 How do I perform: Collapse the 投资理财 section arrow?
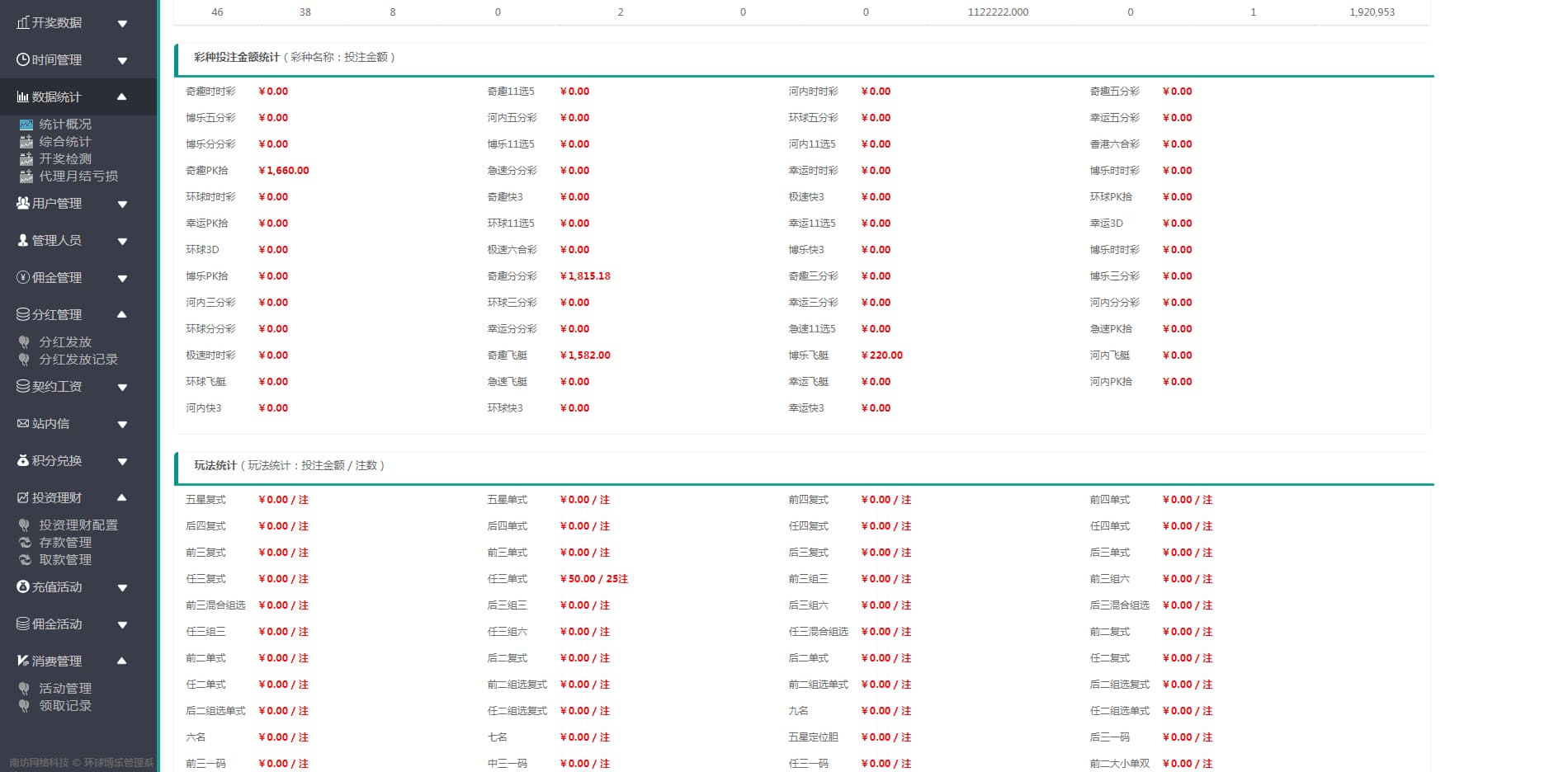click(122, 497)
